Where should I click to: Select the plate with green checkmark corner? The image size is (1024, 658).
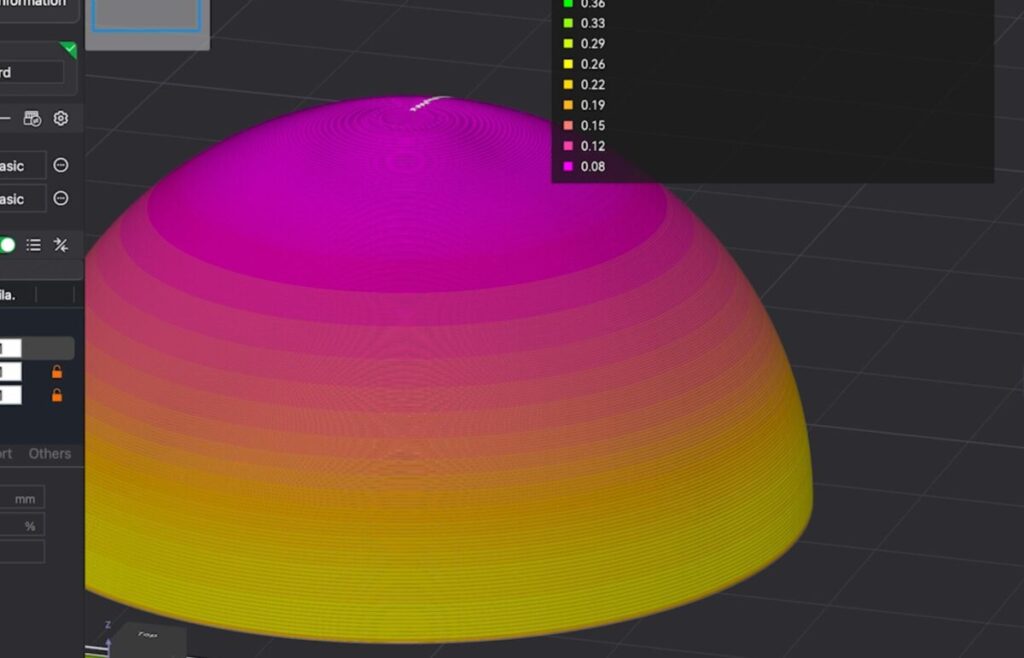[40, 60]
